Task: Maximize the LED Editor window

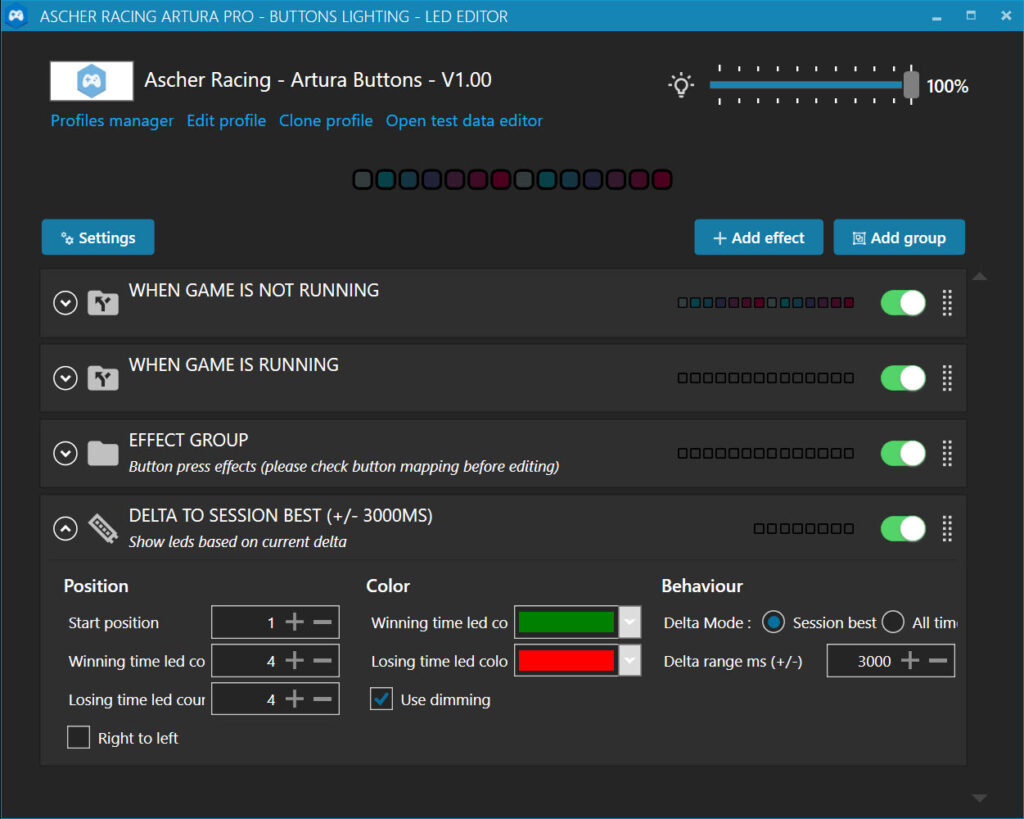Action: [x=971, y=16]
